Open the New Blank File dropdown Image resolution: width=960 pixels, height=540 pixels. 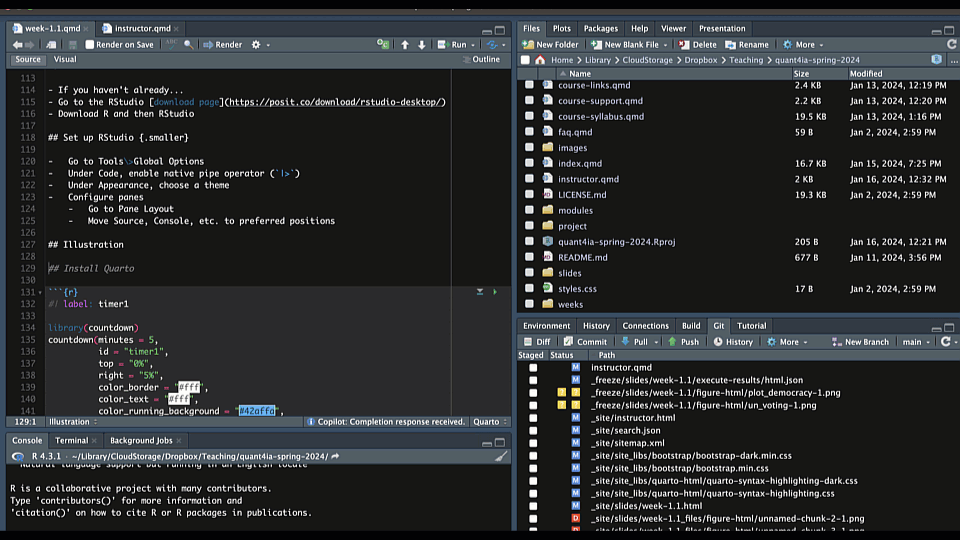666,45
